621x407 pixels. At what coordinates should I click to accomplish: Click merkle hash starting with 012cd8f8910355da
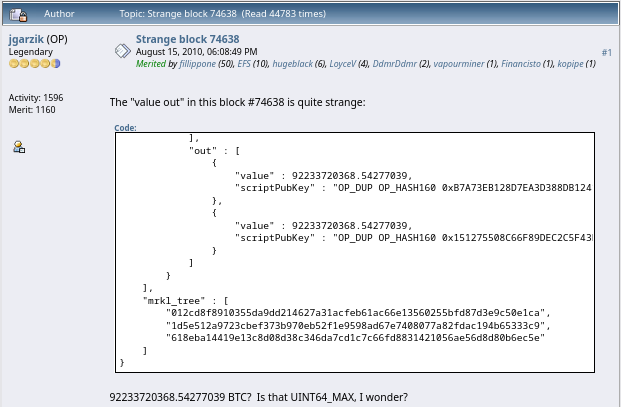click(x=358, y=313)
